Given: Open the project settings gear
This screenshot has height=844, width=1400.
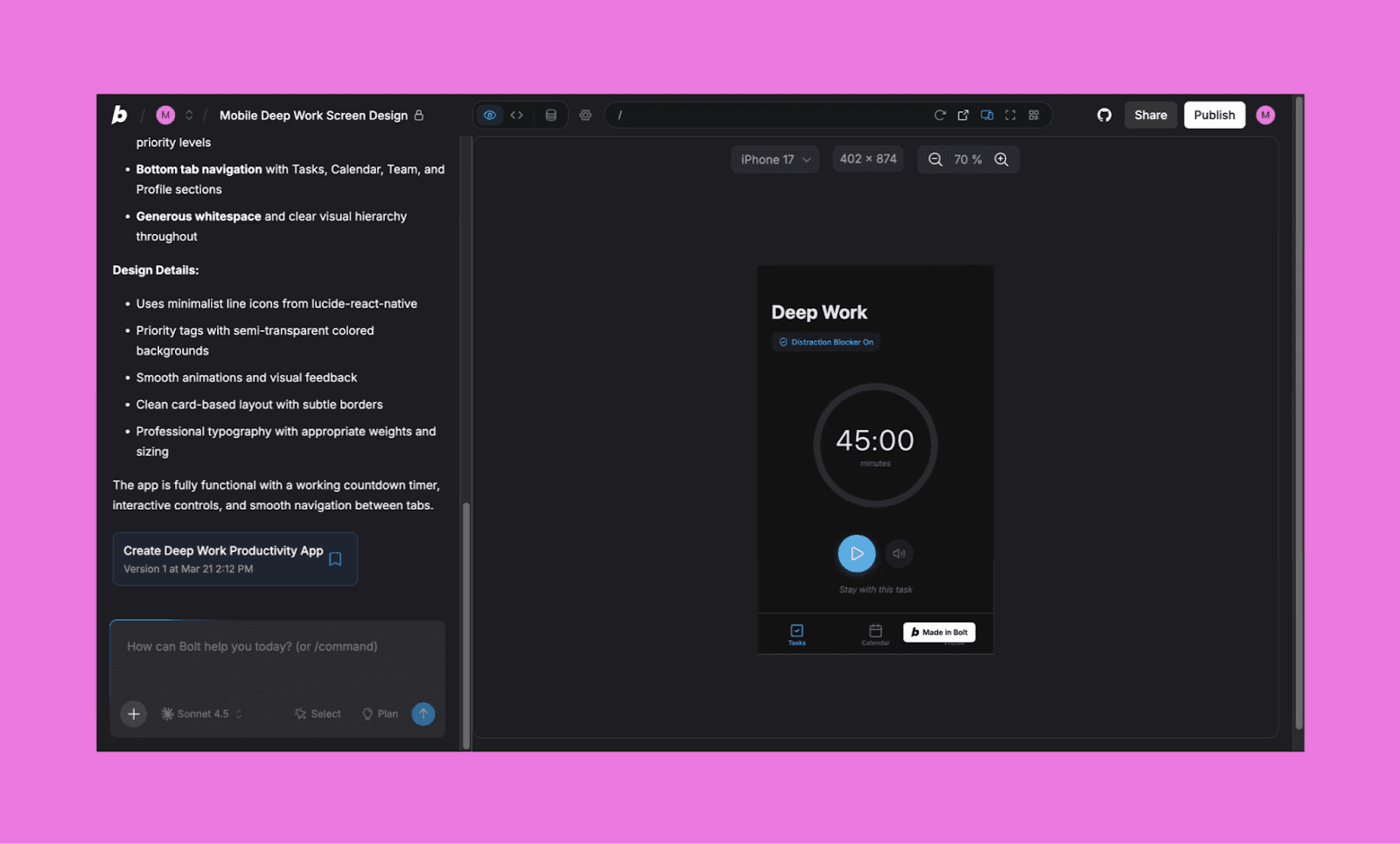Looking at the screenshot, I should (x=584, y=115).
